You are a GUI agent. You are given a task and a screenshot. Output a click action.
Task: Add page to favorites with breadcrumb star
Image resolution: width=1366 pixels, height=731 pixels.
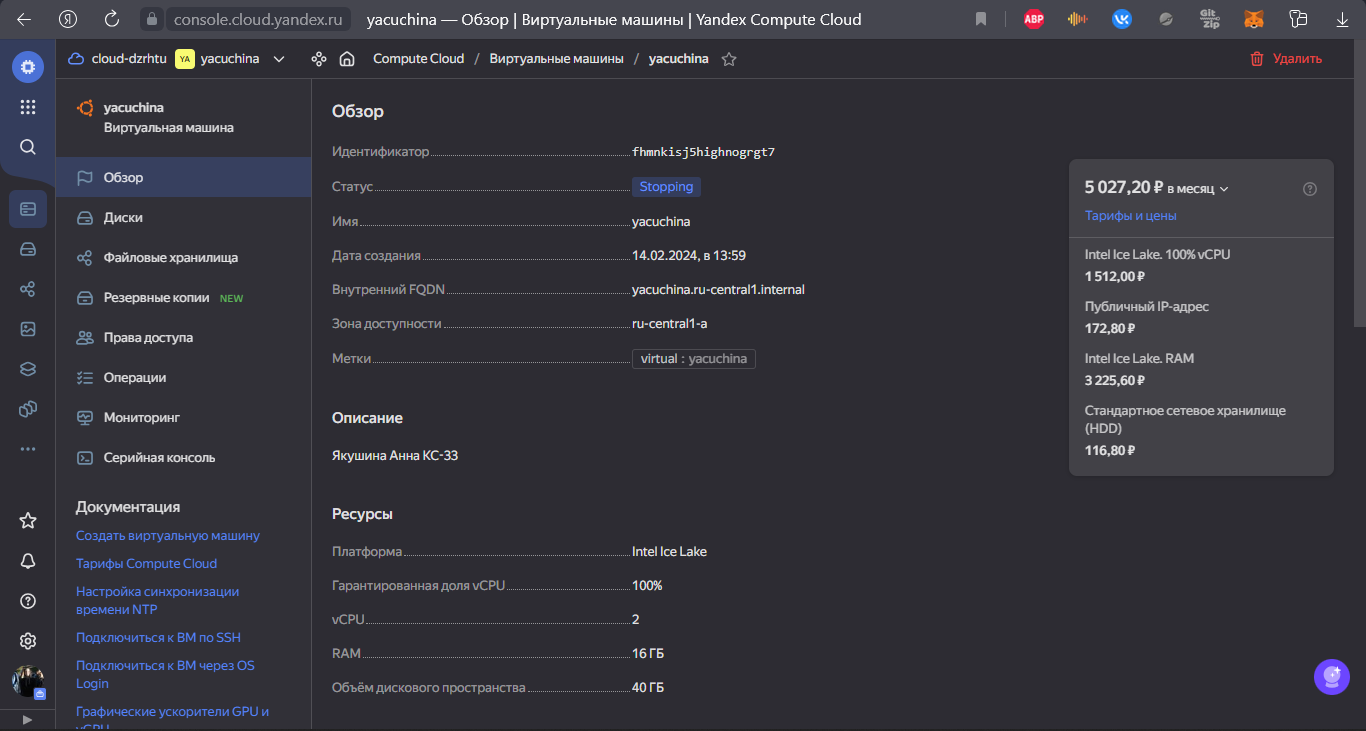729,59
